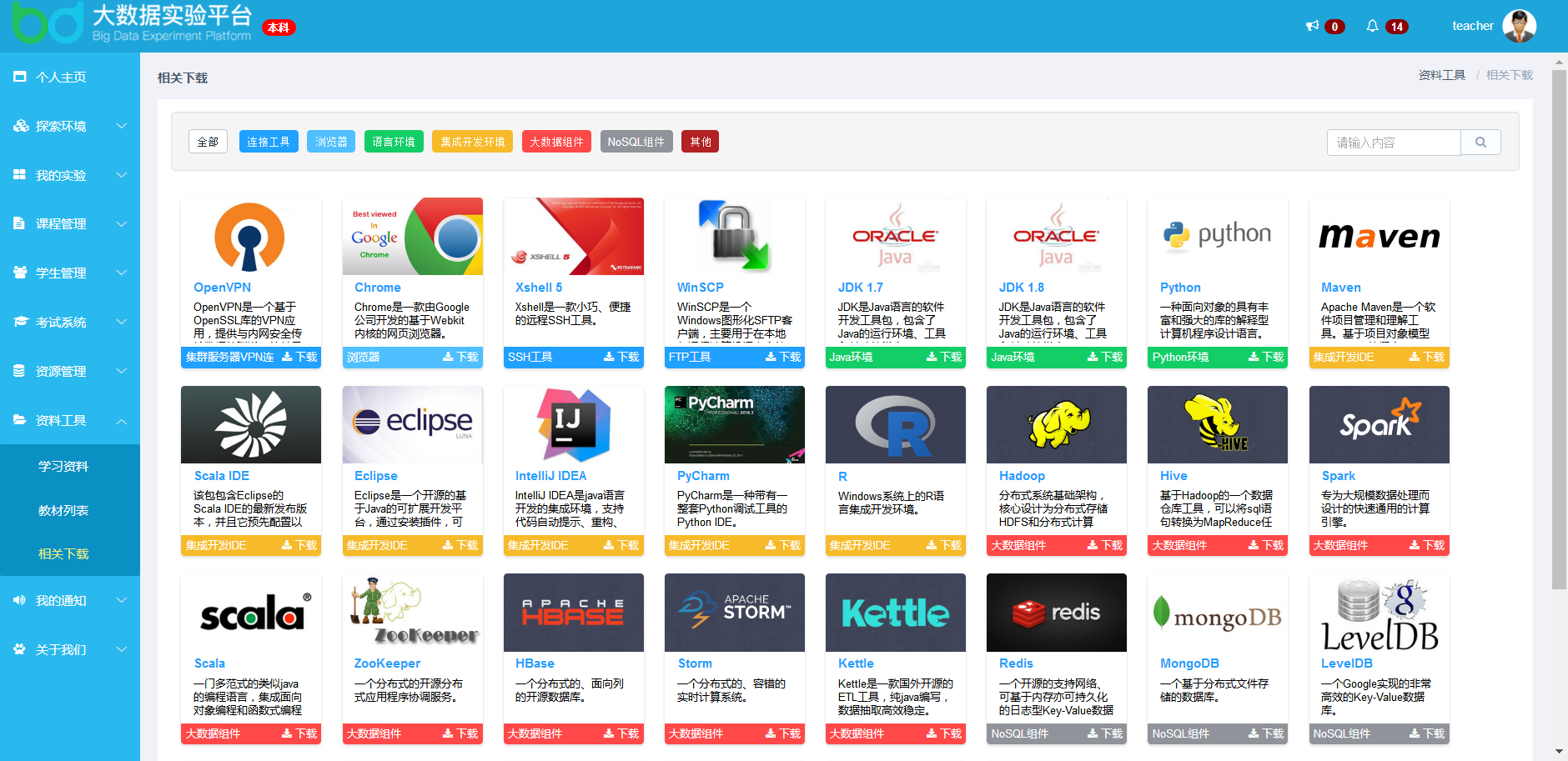Screen dimensions: 1568x761
Task: Filter downloads by 大数据组件 tag
Action: coord(556,142)
